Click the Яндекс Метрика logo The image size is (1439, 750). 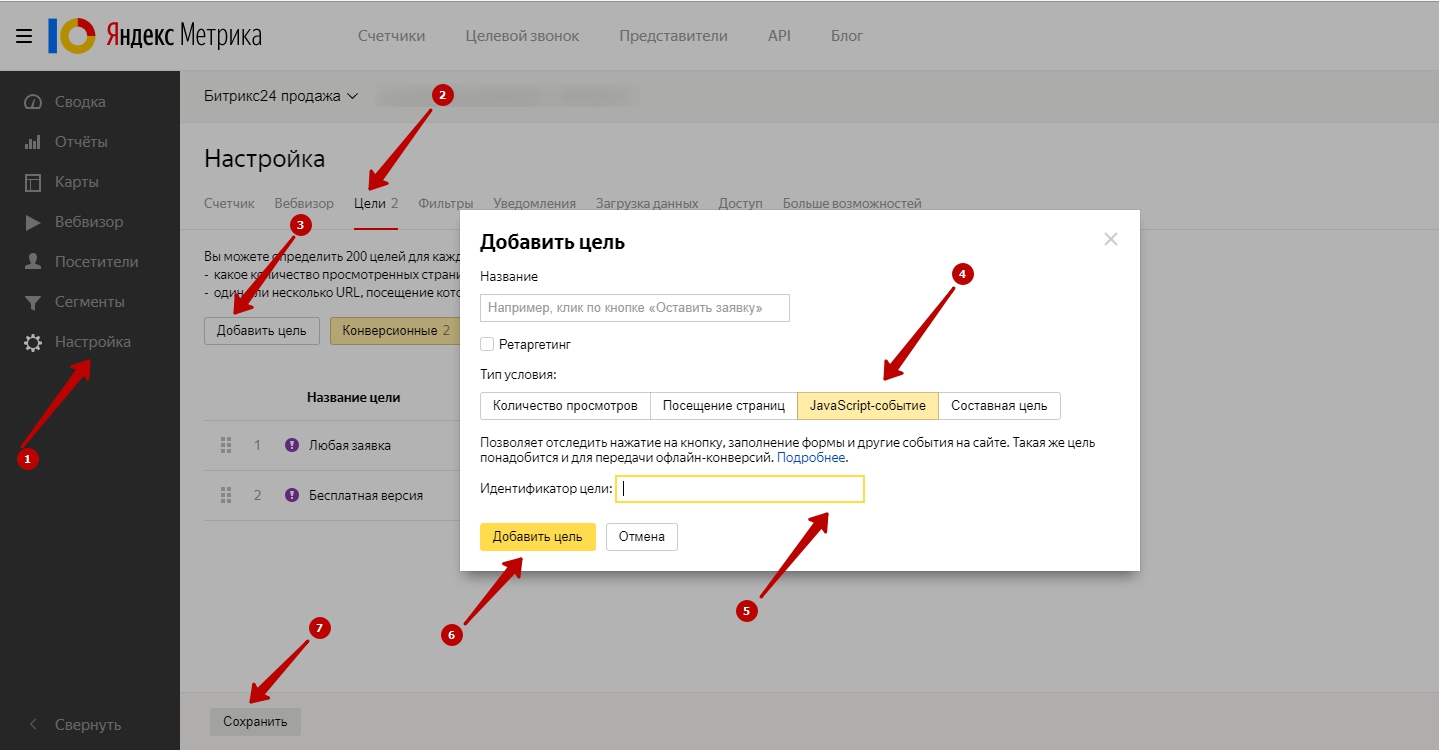155,36
